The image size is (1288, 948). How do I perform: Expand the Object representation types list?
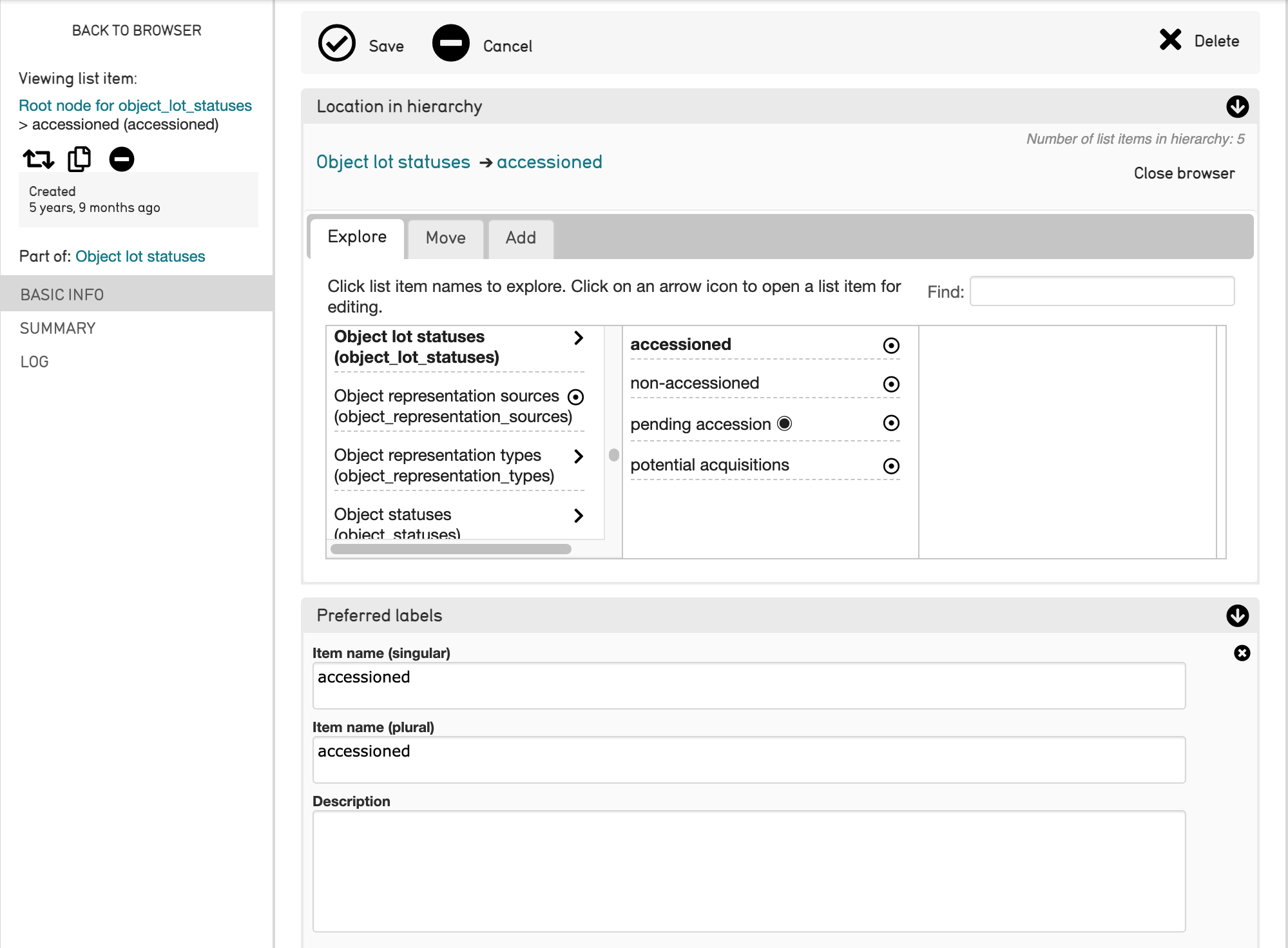point(578,456)
